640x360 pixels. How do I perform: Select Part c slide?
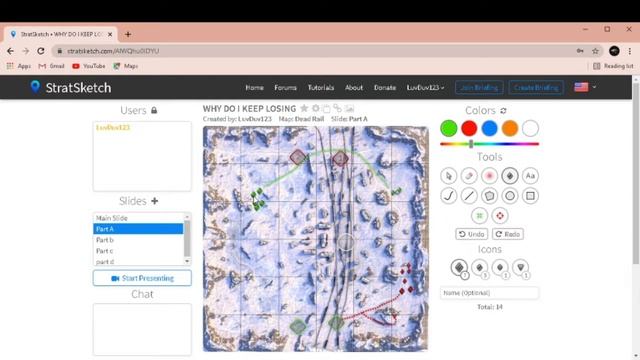pyautogui.click(x=138, y=251)
